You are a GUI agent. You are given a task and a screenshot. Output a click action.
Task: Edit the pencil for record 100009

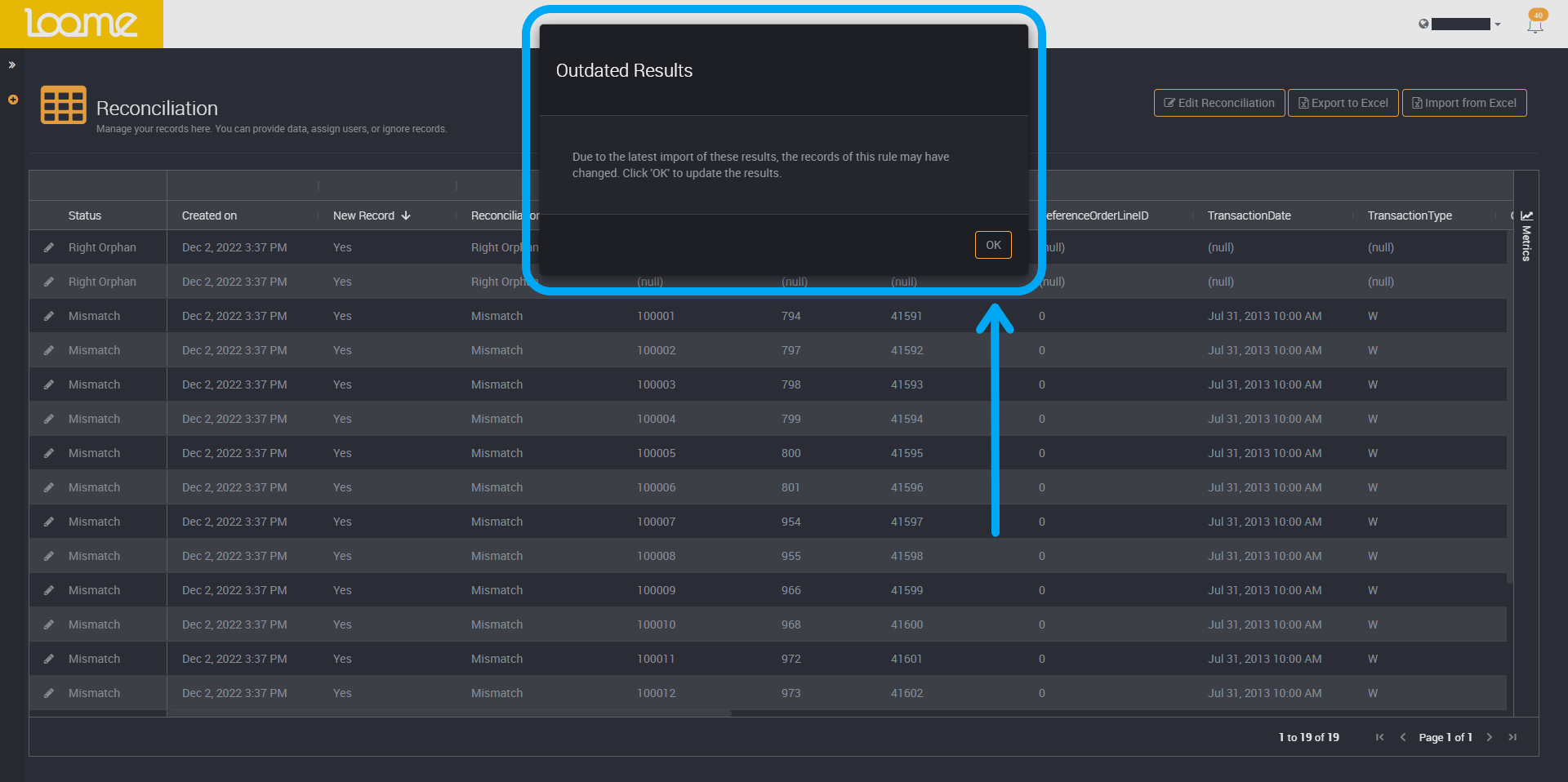tap(49, 590)
